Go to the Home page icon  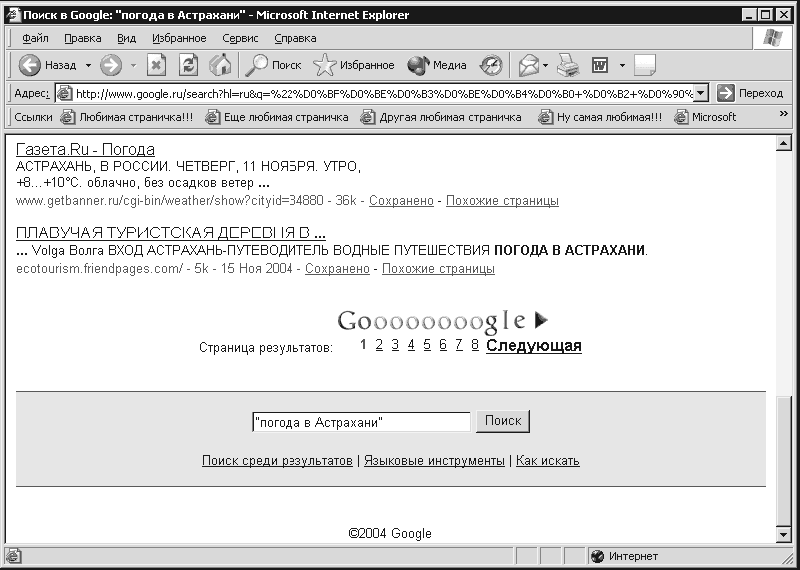tap(220, 65)
